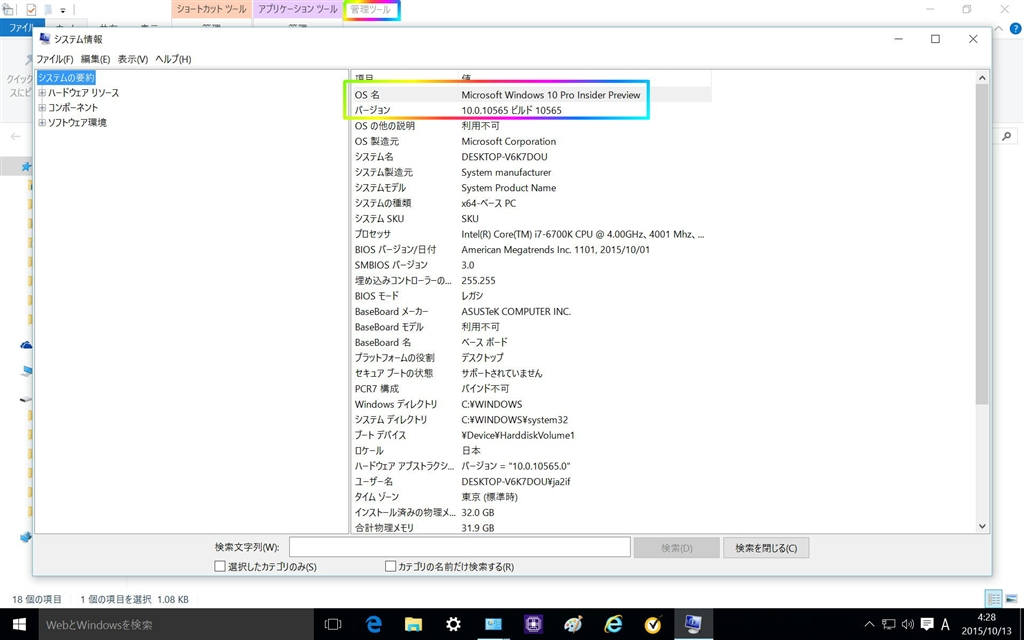Screen dimensions: 1024x640
Task: Open File Explorer from the taskbar
Action: click(413, 624)
